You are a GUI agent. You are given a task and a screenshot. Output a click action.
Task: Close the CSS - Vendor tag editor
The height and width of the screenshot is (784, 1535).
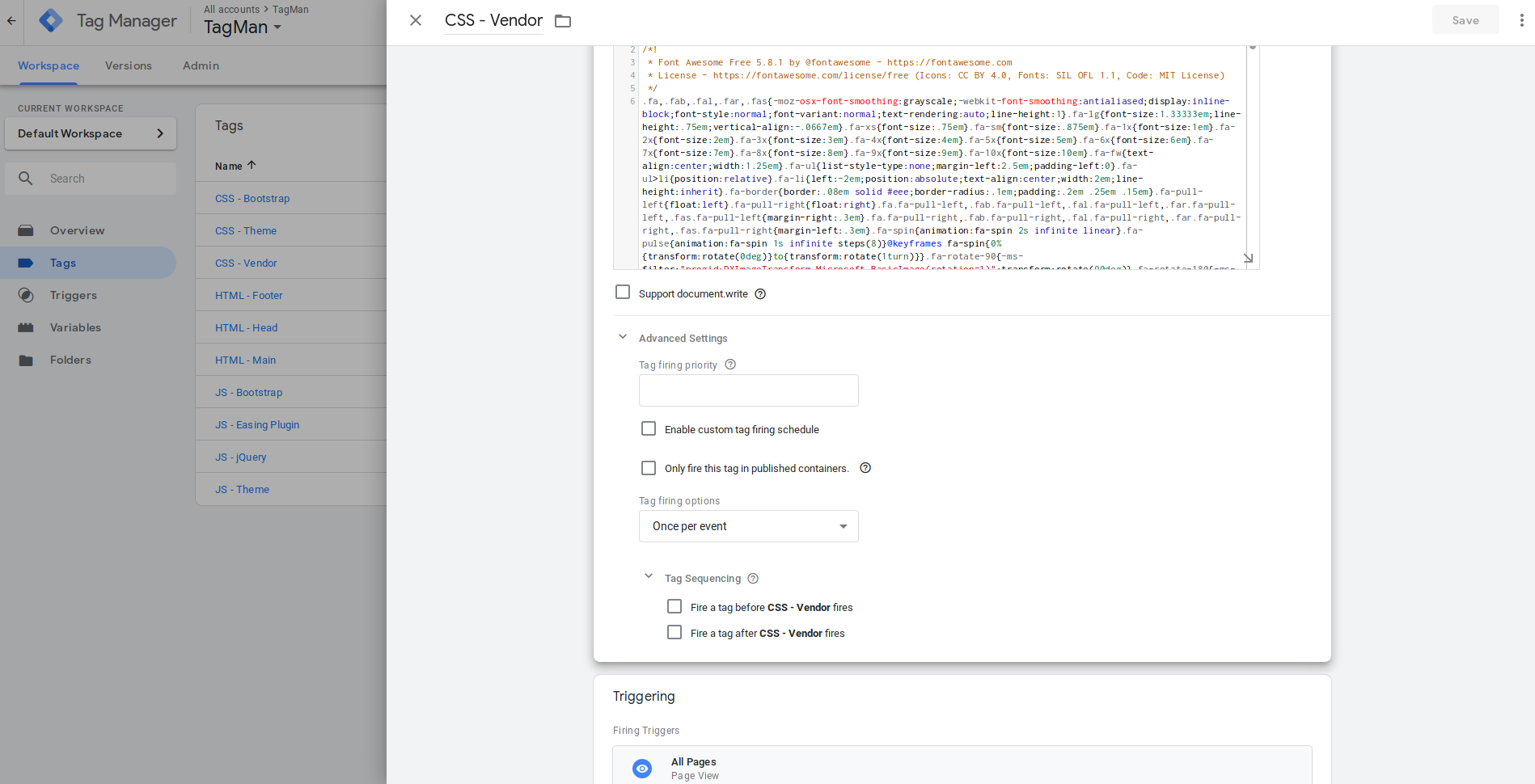point(416,20)
